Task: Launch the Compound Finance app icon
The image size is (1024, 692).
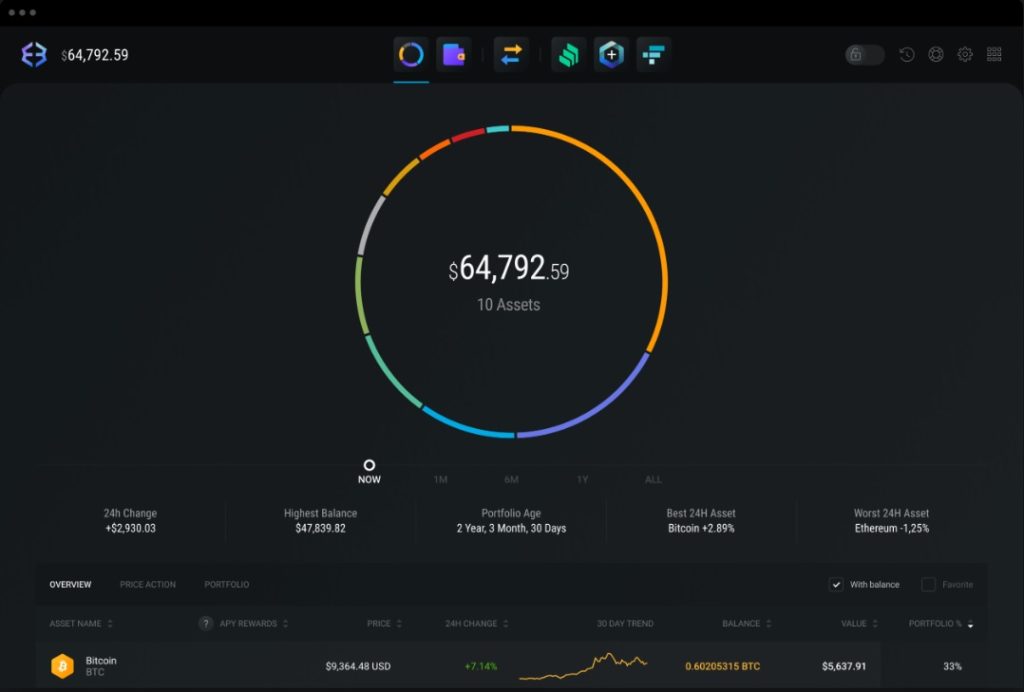Action: point(568,55)
